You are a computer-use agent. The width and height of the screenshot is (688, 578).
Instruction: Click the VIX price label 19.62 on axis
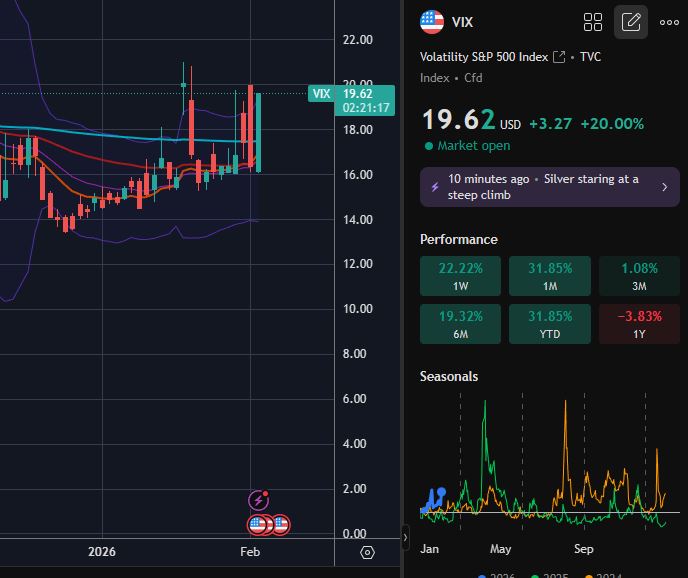[365, 101]
